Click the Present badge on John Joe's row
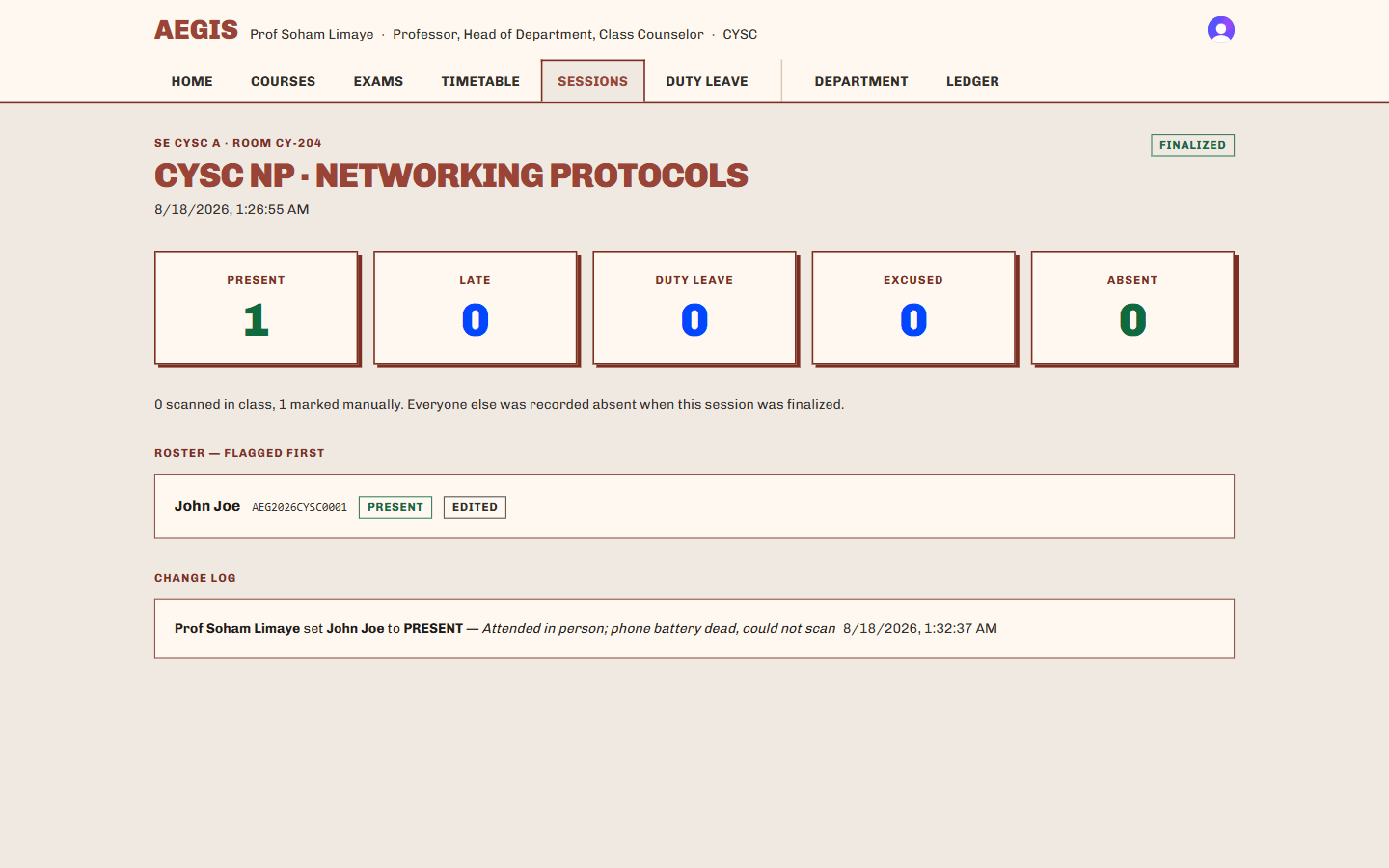The width and height of the screenshot is (1389, 868). (x=395, y=507)
